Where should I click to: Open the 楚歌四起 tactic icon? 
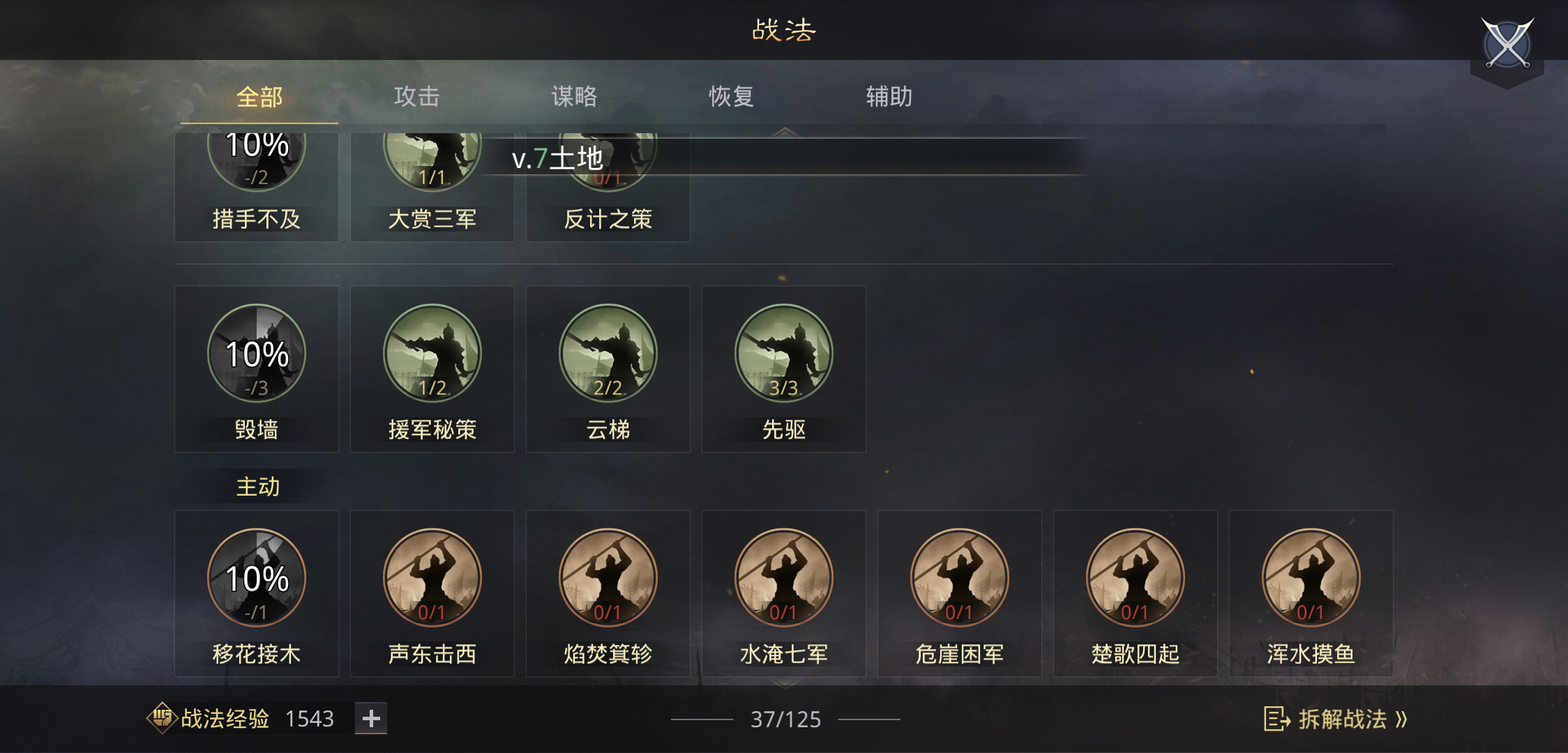click(x=1136, y=578)
